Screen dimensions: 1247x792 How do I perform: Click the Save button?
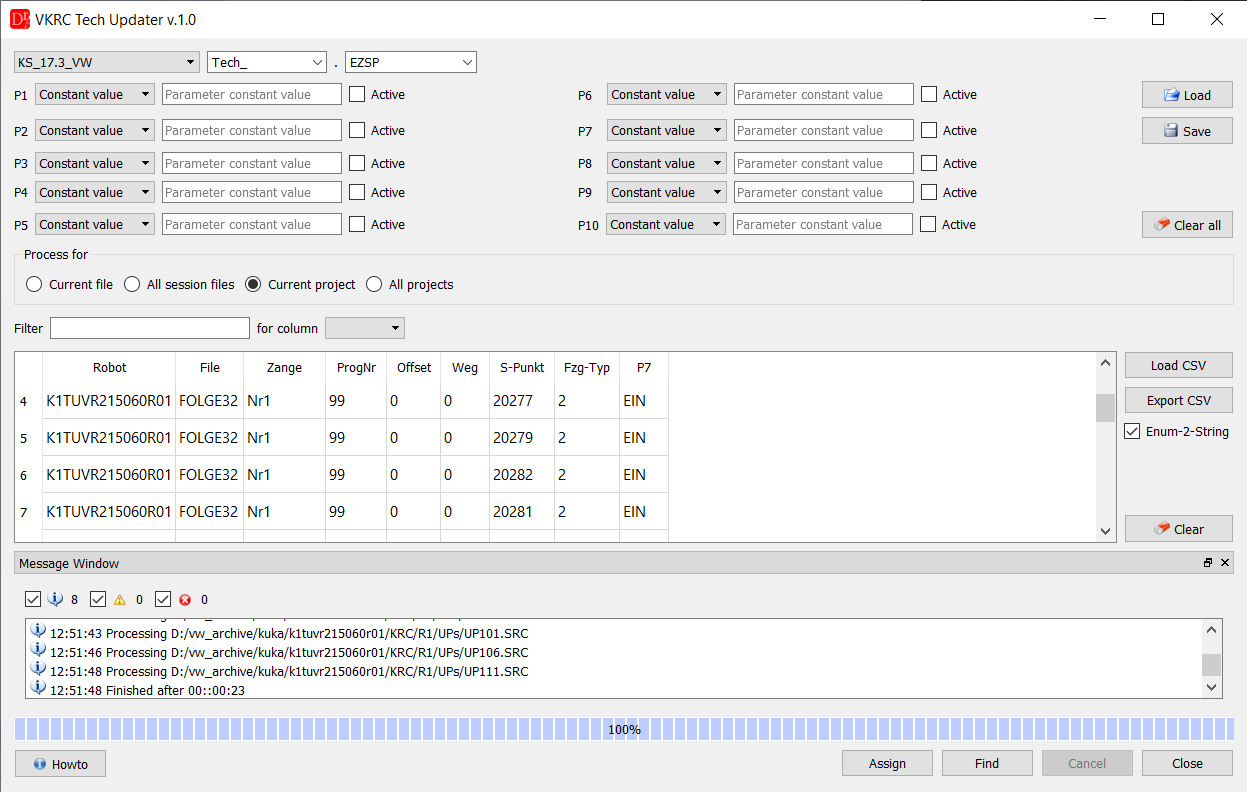(x=1187, y=131)
